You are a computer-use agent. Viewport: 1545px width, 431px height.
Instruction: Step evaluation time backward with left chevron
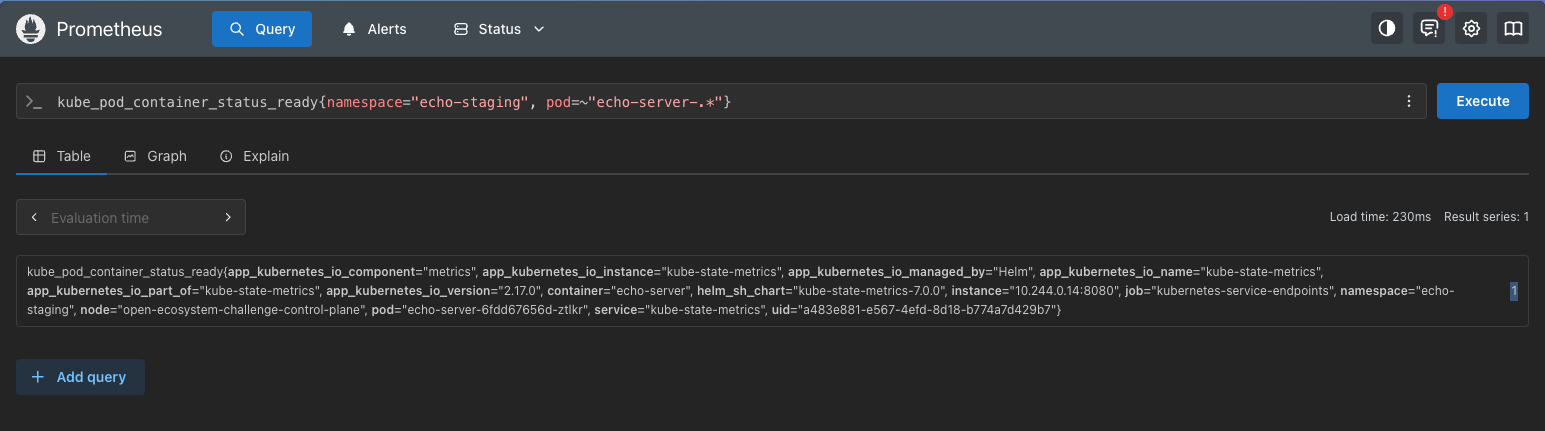click(x=34, y=217)
